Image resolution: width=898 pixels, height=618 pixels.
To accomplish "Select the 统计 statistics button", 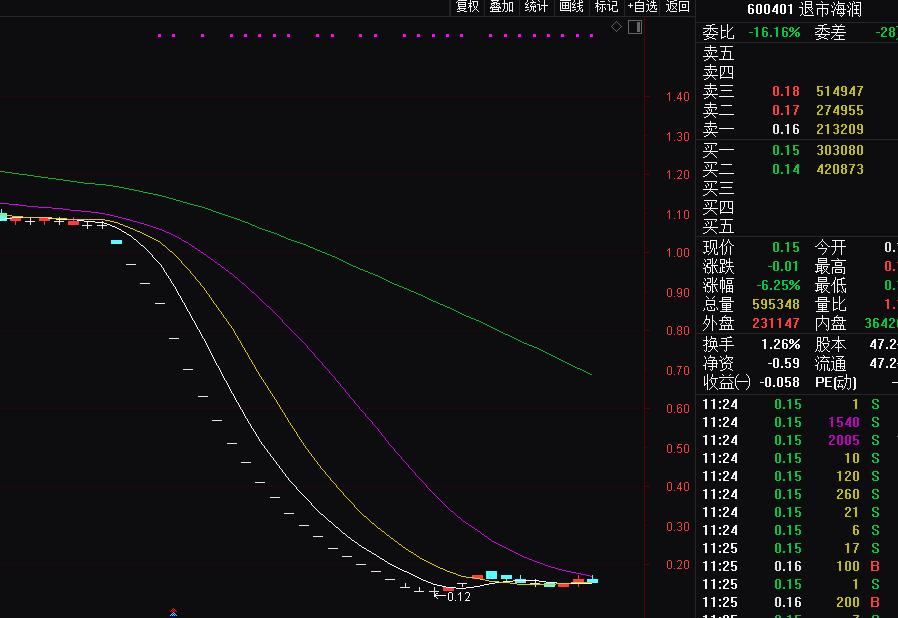I will pos(536,7).
